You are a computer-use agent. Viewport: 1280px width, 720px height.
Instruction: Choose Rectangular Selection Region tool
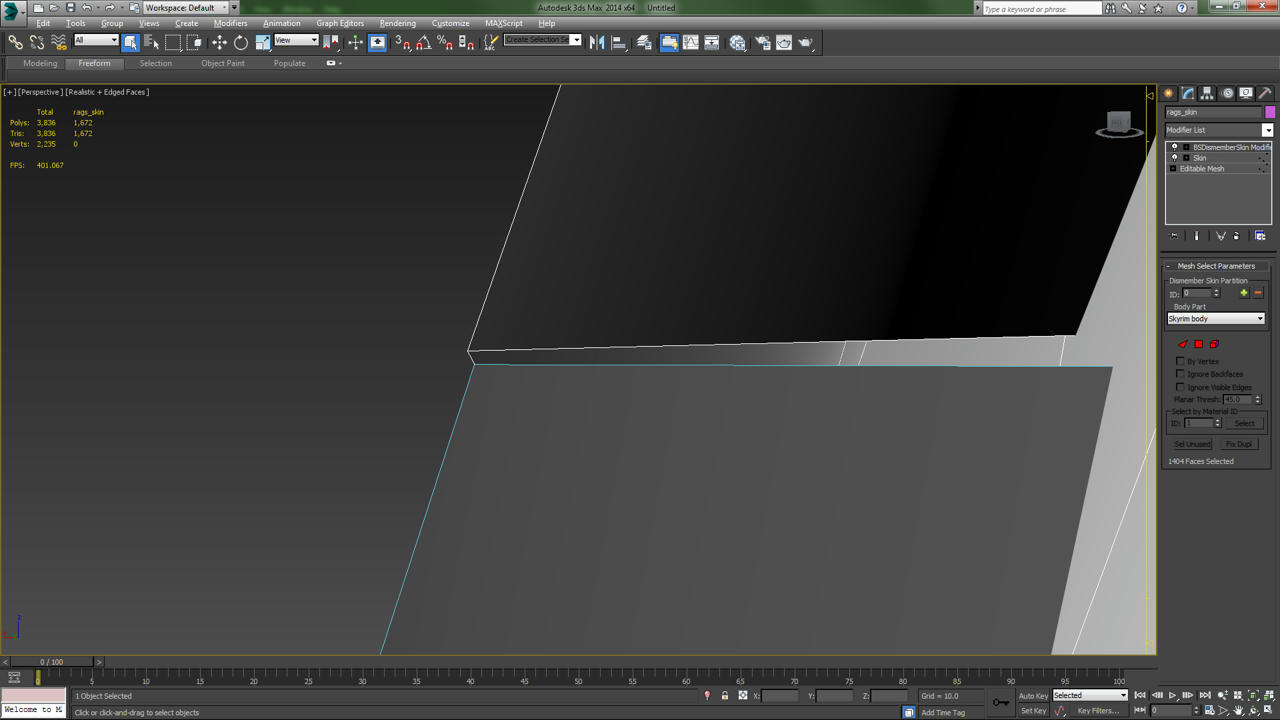coord(173,42)
